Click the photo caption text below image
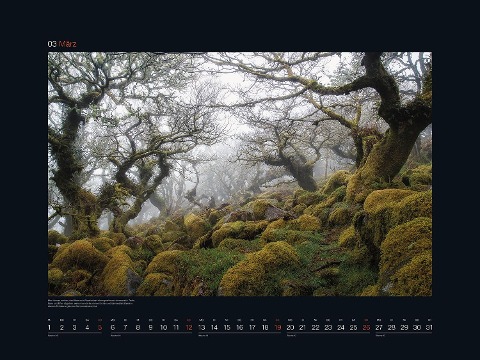This screenshot has height=360, width=480. click(x=91, y=303)
